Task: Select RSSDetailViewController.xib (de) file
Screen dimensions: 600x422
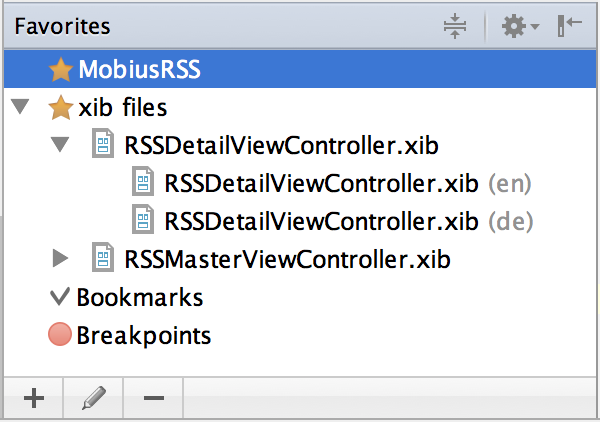Action: click(320, 220)
